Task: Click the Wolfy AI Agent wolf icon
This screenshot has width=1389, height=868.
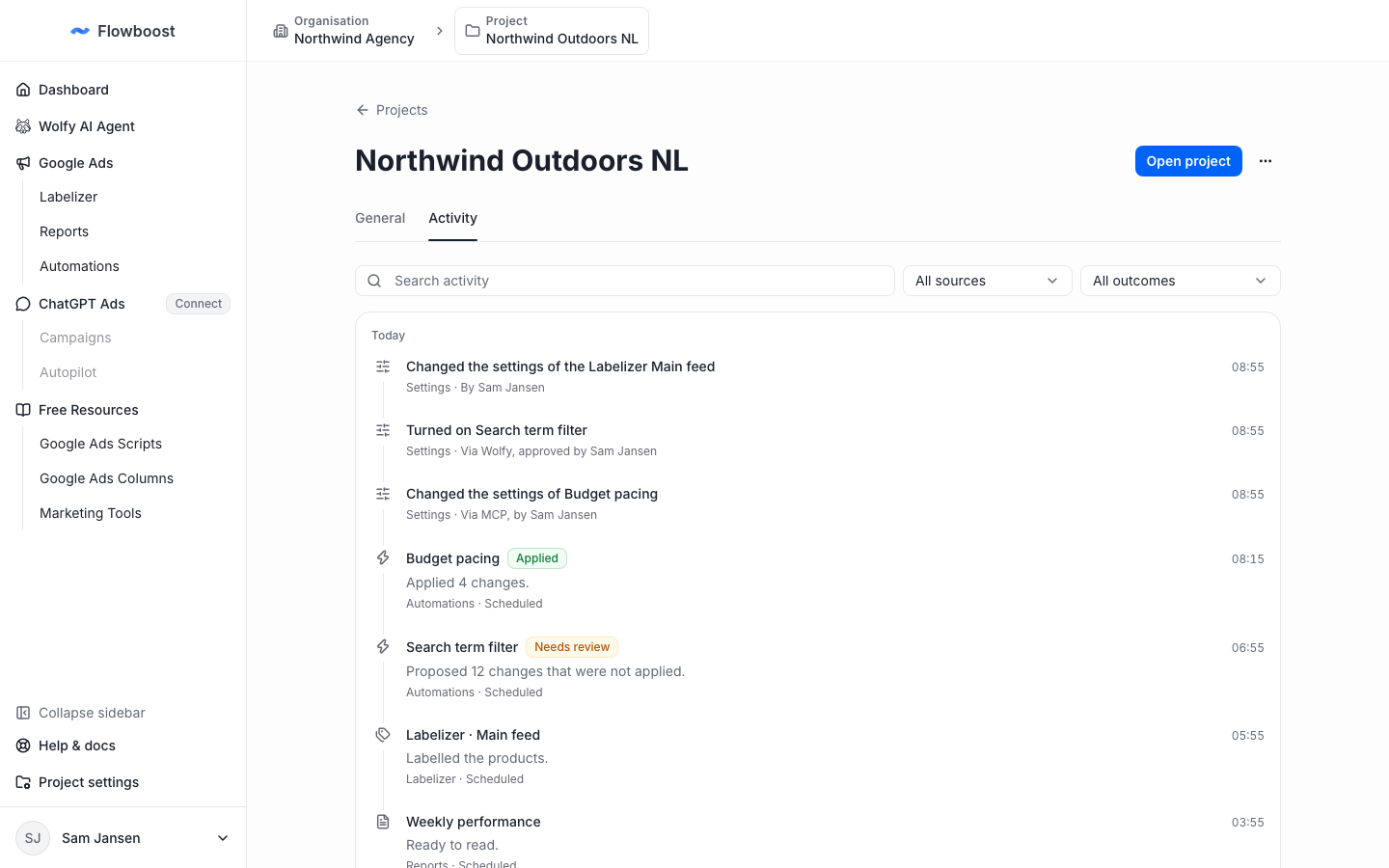Action: (x=23, y=126)
